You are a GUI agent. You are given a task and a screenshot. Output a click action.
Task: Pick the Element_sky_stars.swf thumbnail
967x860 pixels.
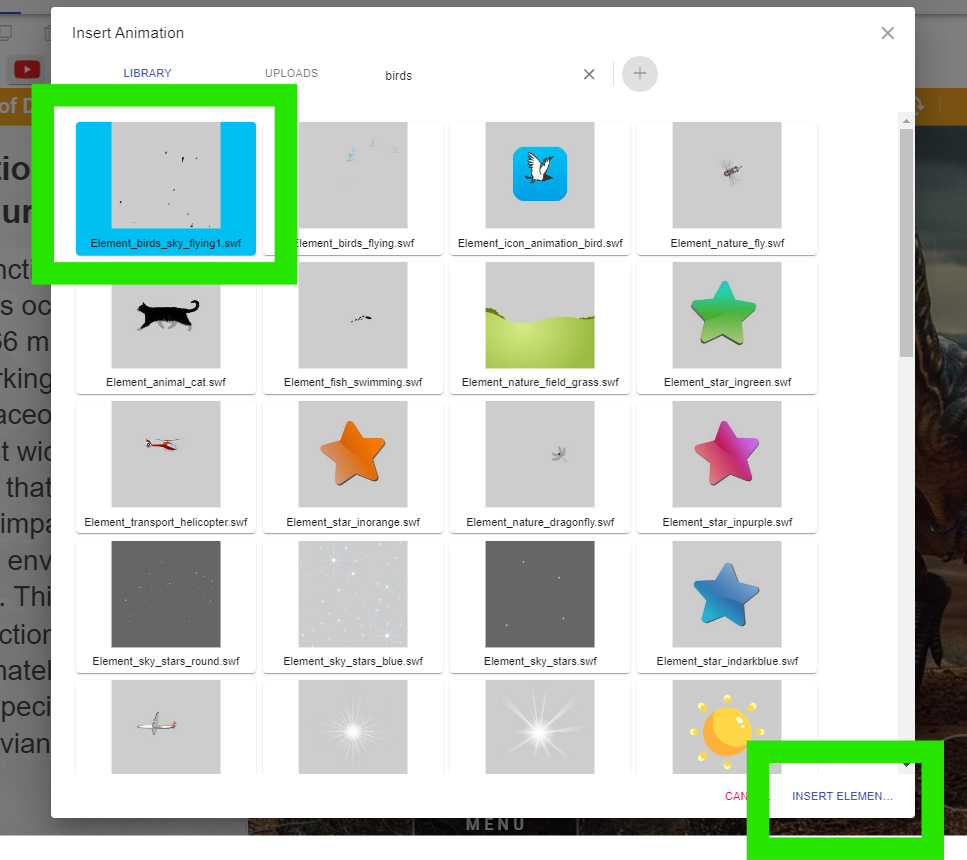point(540,606)
